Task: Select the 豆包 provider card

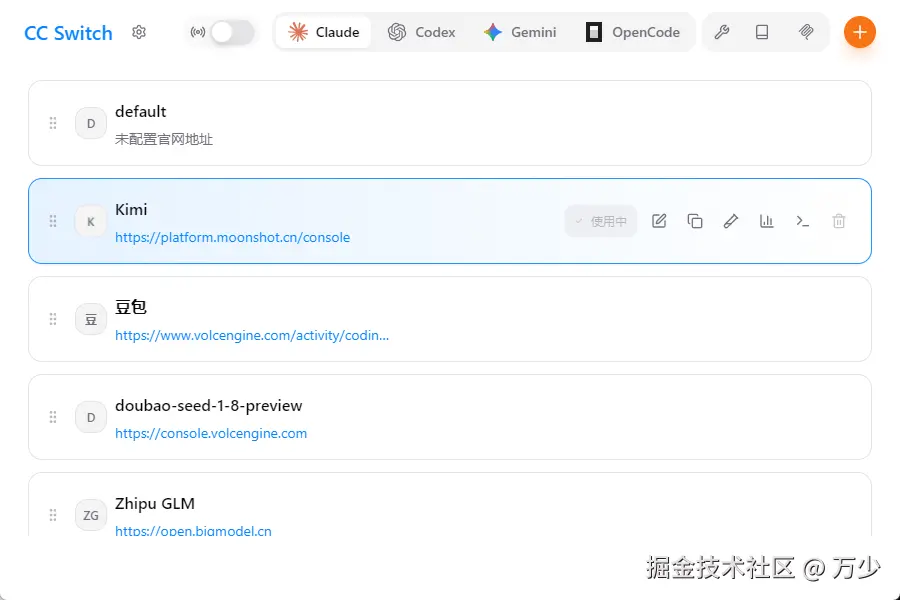Action: point(450,319)
